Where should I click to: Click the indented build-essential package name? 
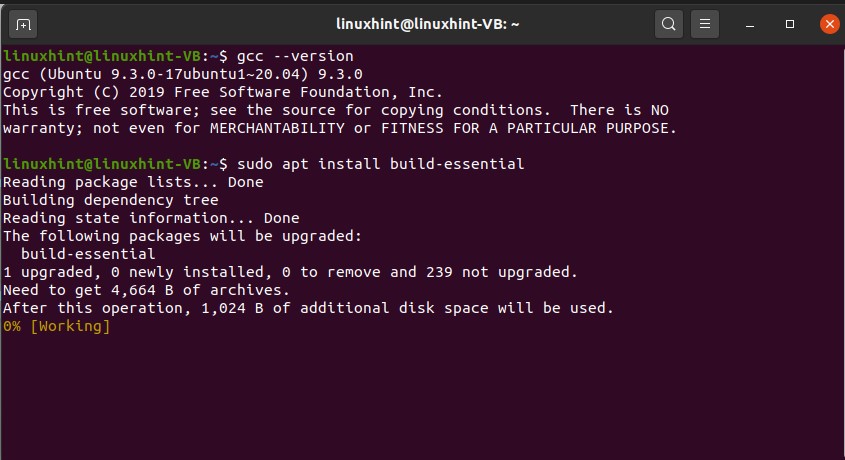(88, 254)
